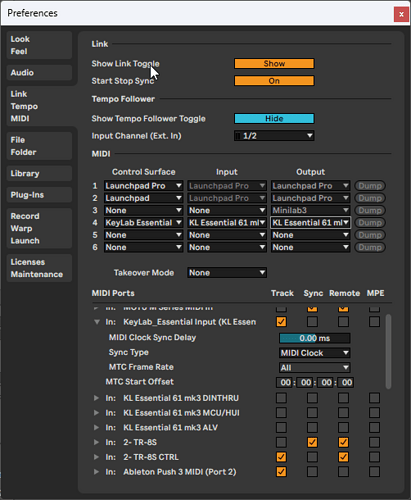Expand KL Essential 61 mk3 ALV port
The image size is (411, 500).
tap(96, 427)
